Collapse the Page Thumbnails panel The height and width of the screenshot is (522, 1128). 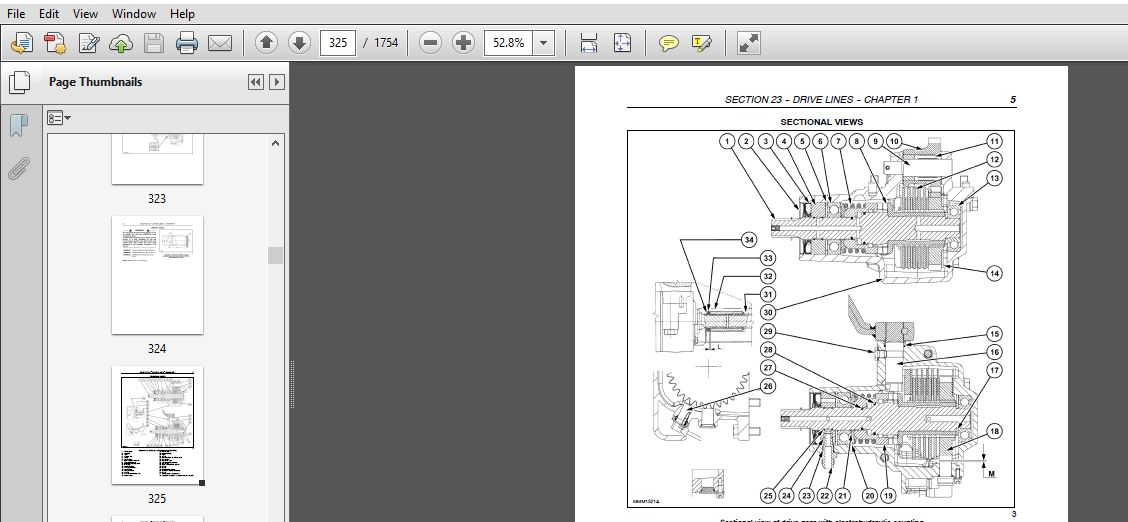click(255, 82)
